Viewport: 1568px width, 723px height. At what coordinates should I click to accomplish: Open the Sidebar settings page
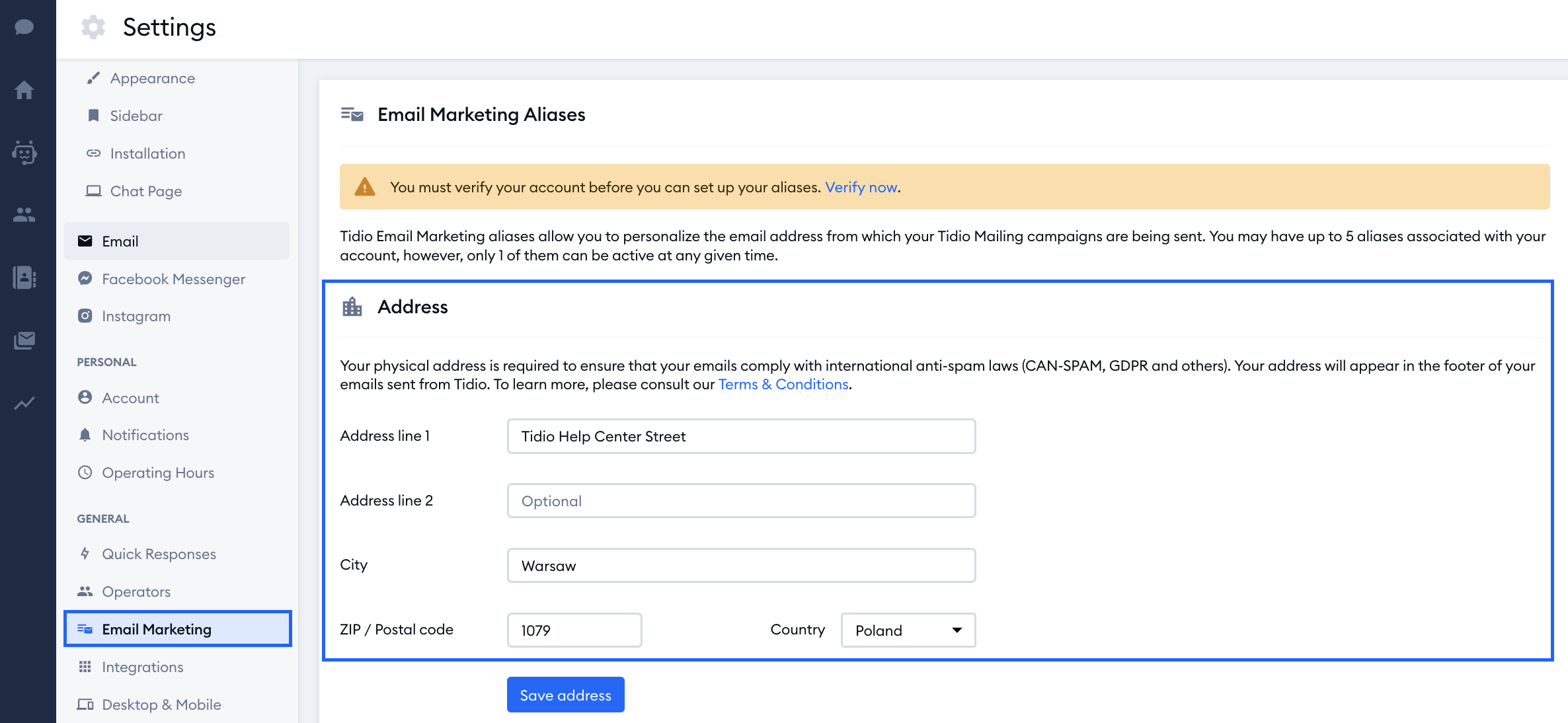136,116
